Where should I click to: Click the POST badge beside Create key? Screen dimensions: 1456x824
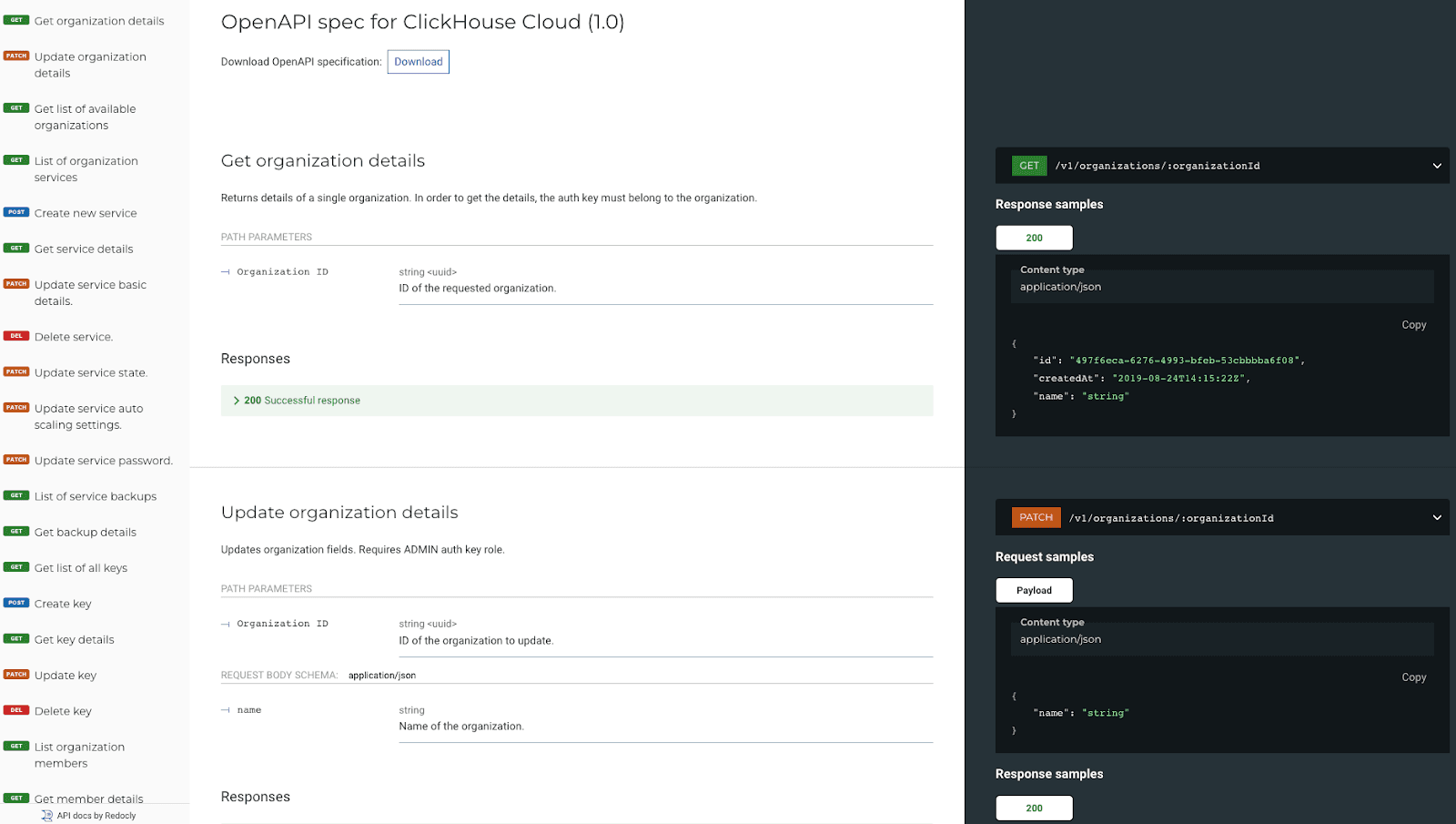[x=16, y=603]
